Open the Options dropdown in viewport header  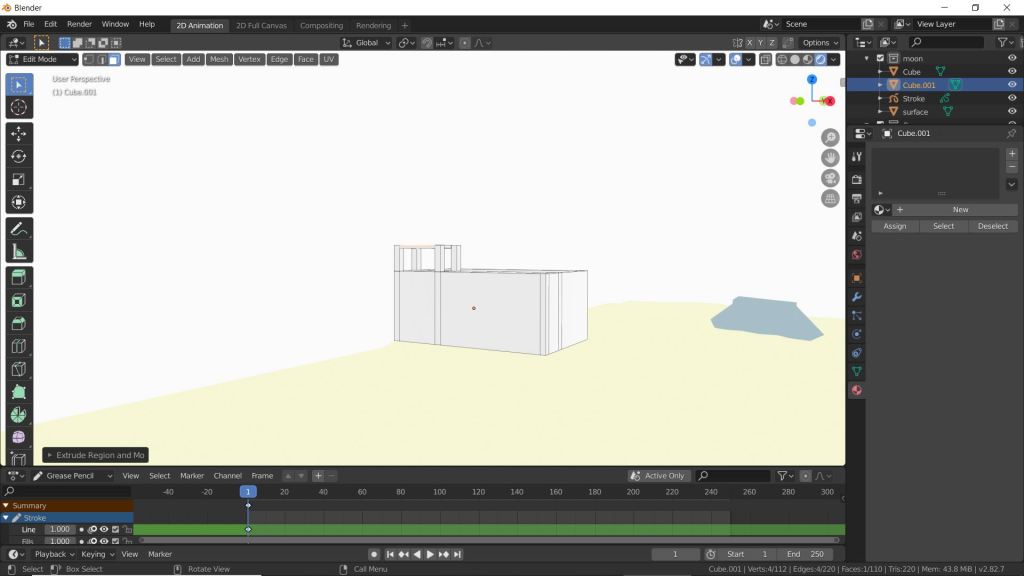pos(820,43)
